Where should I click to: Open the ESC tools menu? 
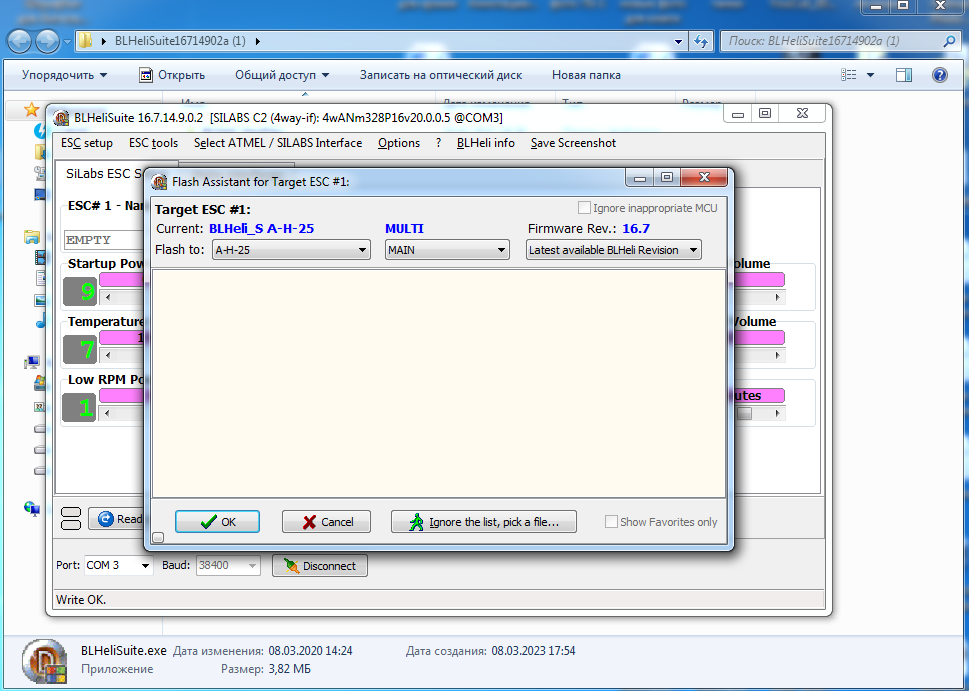[153, 143]
